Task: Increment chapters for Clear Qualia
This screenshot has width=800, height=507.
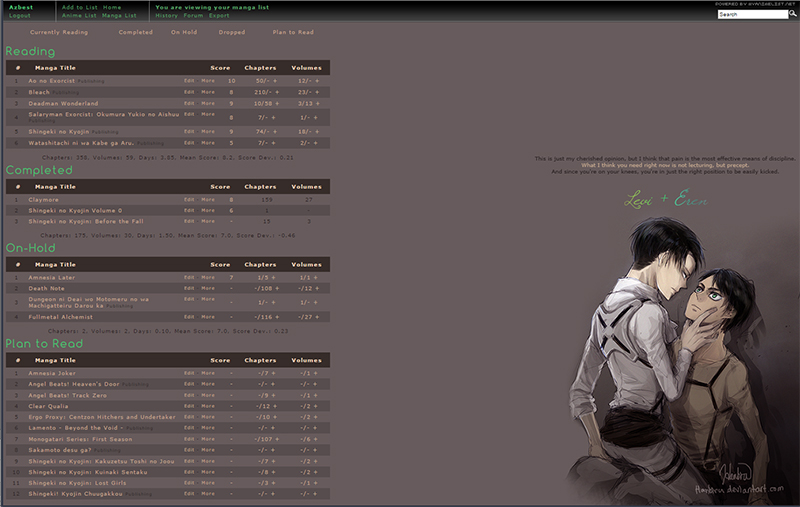Action: point(275,407)
